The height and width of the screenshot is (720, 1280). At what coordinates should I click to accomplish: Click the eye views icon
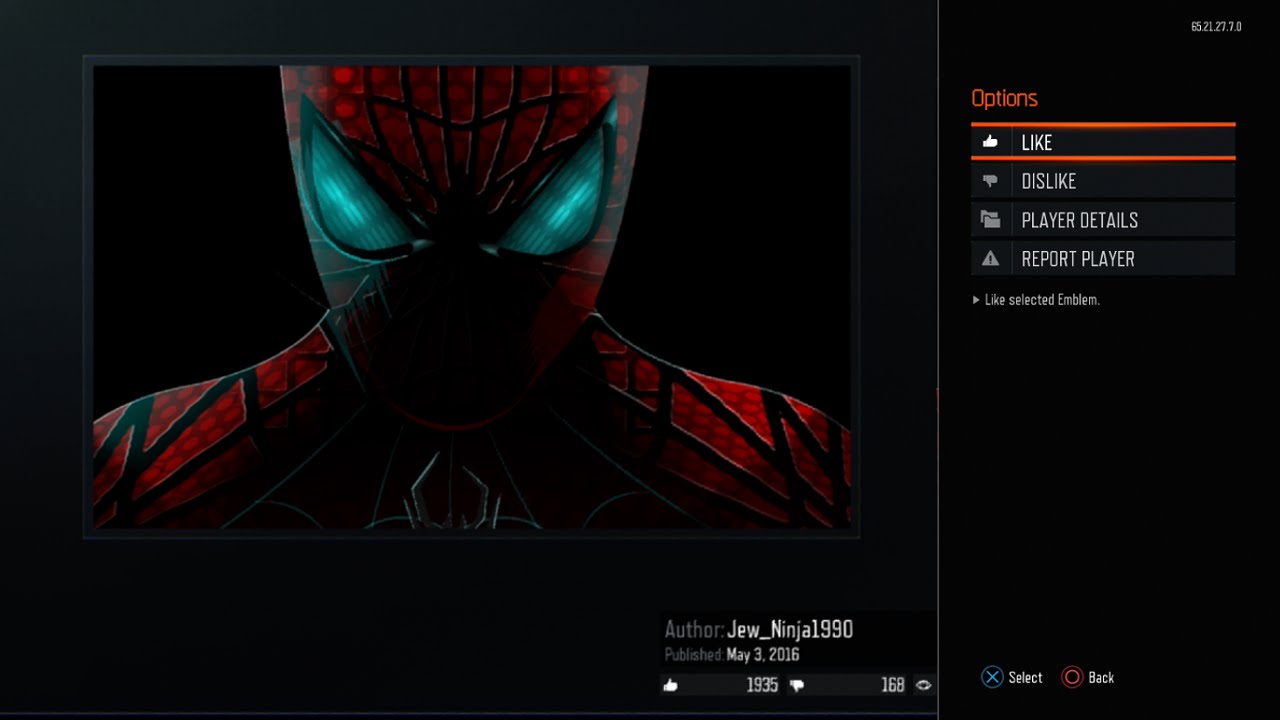pyautogui.click(x=923, y=685)
